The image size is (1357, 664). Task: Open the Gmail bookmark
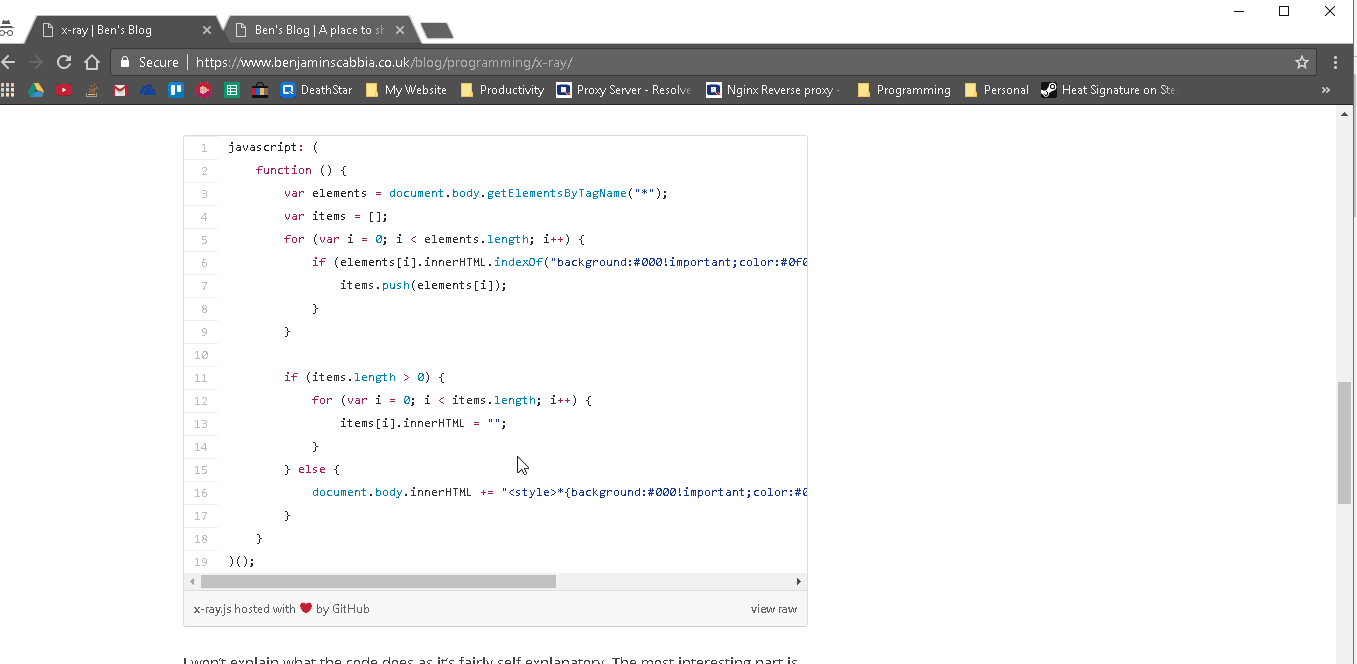click(x=120, y=90)
